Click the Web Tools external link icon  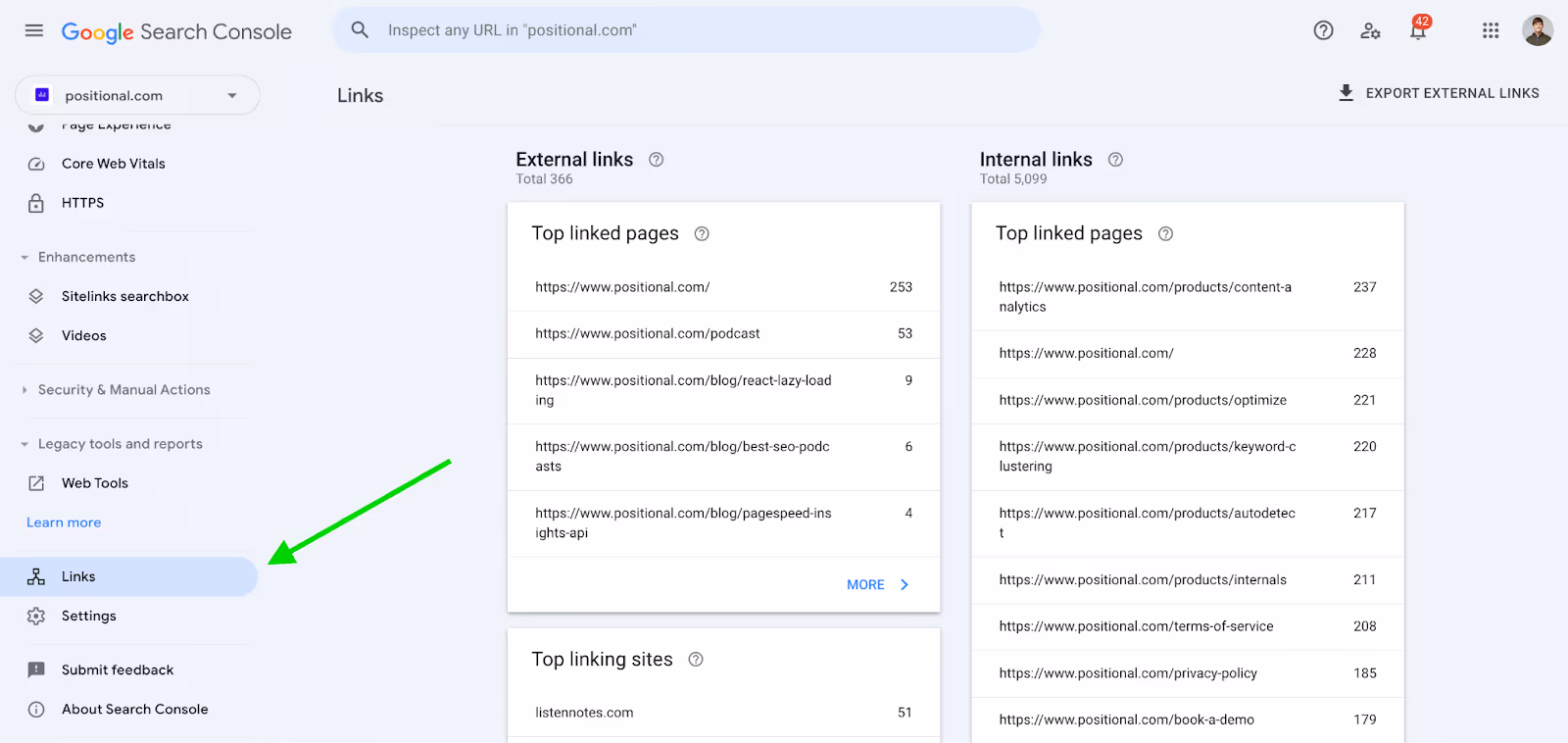click(36, 483)
